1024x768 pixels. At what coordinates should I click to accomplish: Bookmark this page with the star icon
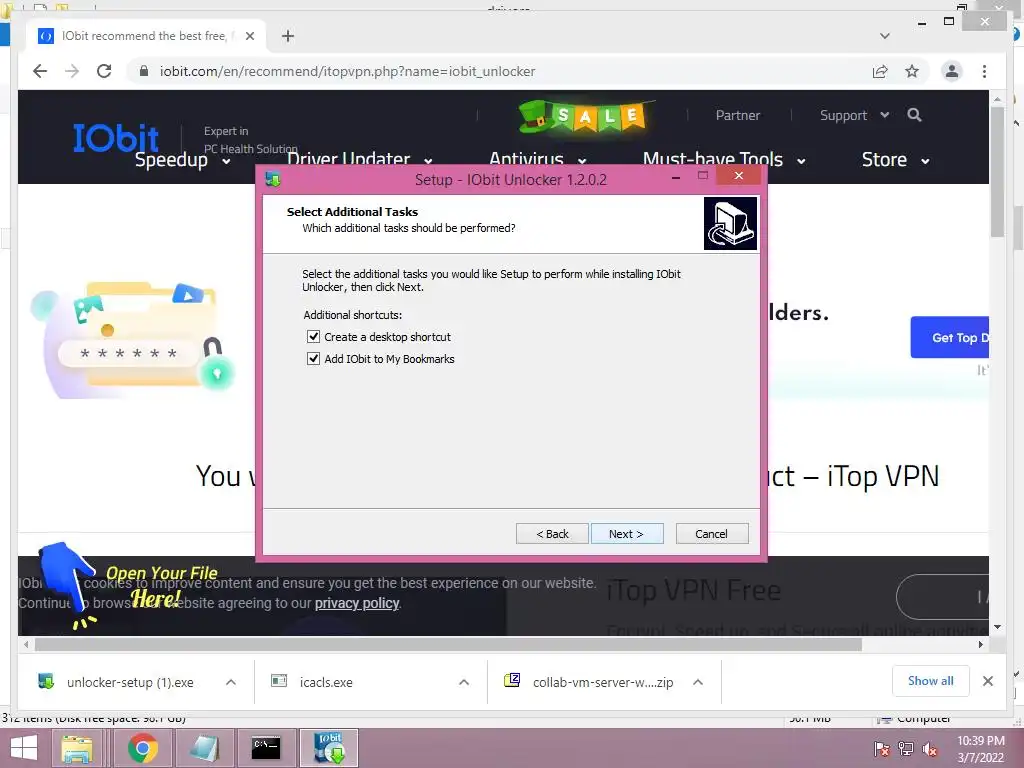pos(912,71)
